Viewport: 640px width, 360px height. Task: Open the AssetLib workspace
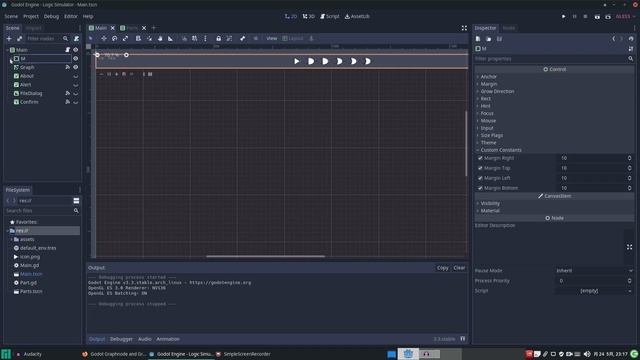tap(357, 16)
